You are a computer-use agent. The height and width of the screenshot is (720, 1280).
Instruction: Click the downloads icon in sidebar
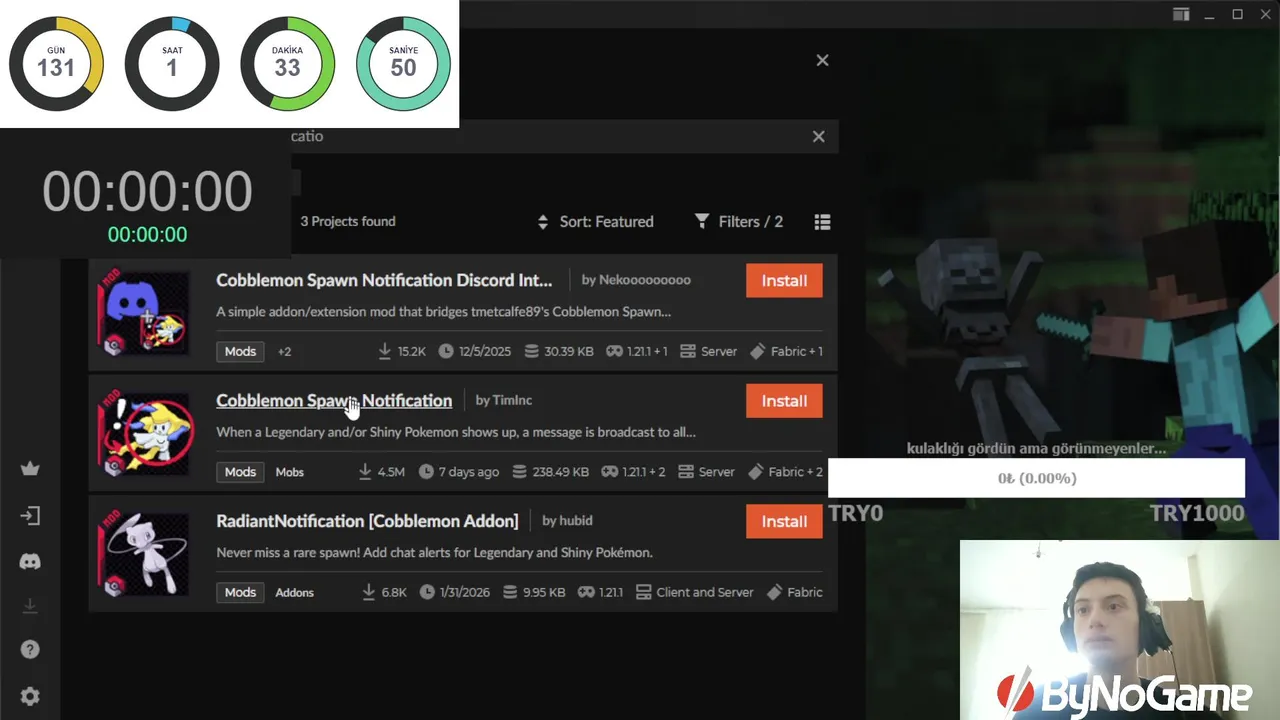click(30, 606)
